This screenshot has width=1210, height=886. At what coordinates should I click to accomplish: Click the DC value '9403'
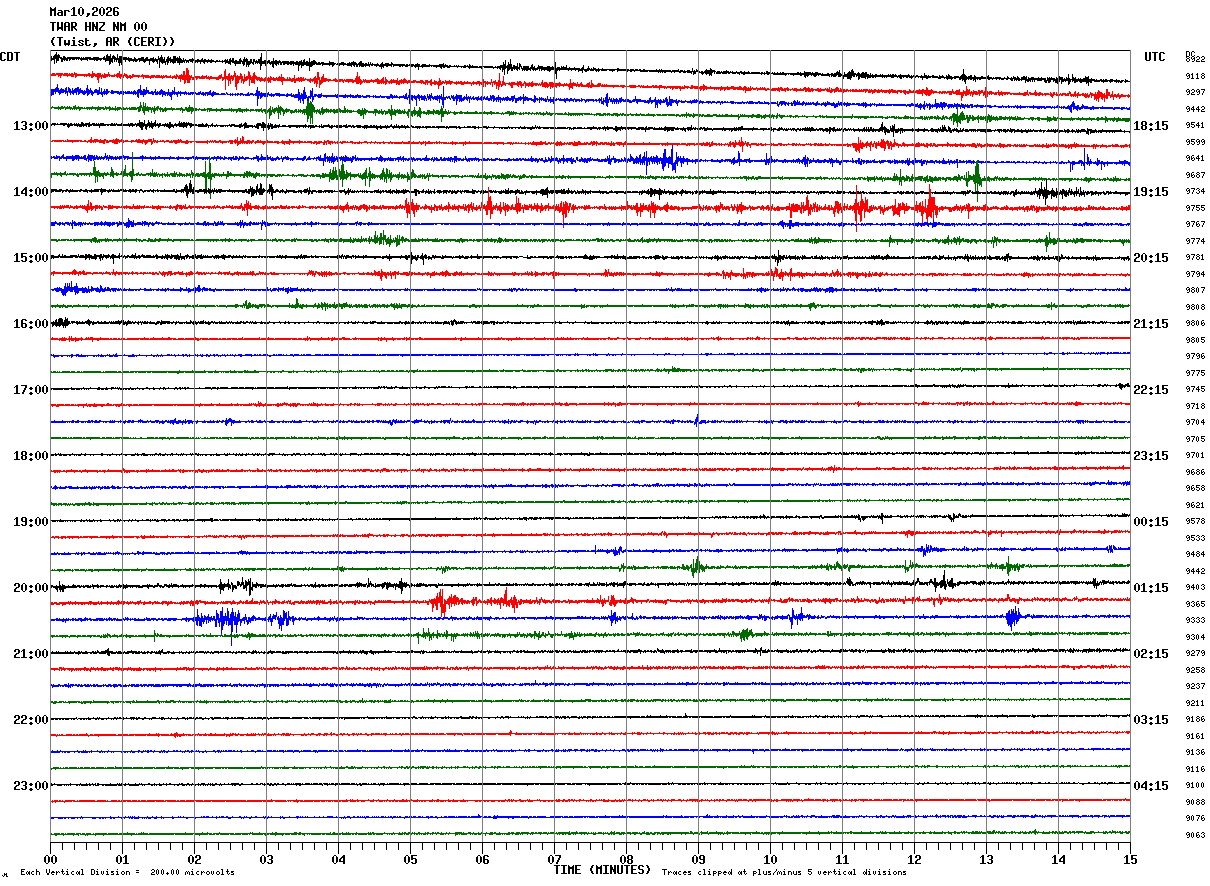coord(1195,588)
